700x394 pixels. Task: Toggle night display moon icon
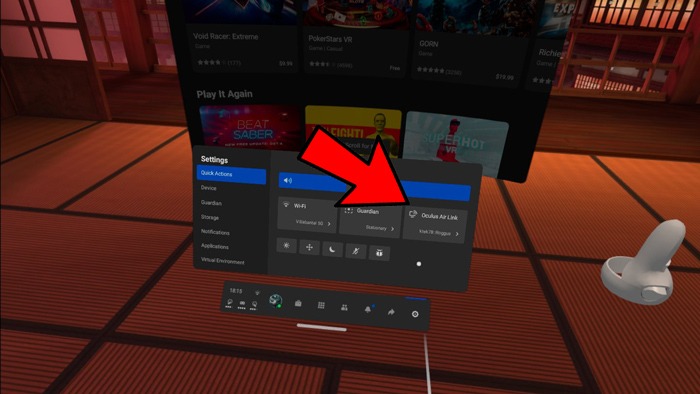click(333, 250)
